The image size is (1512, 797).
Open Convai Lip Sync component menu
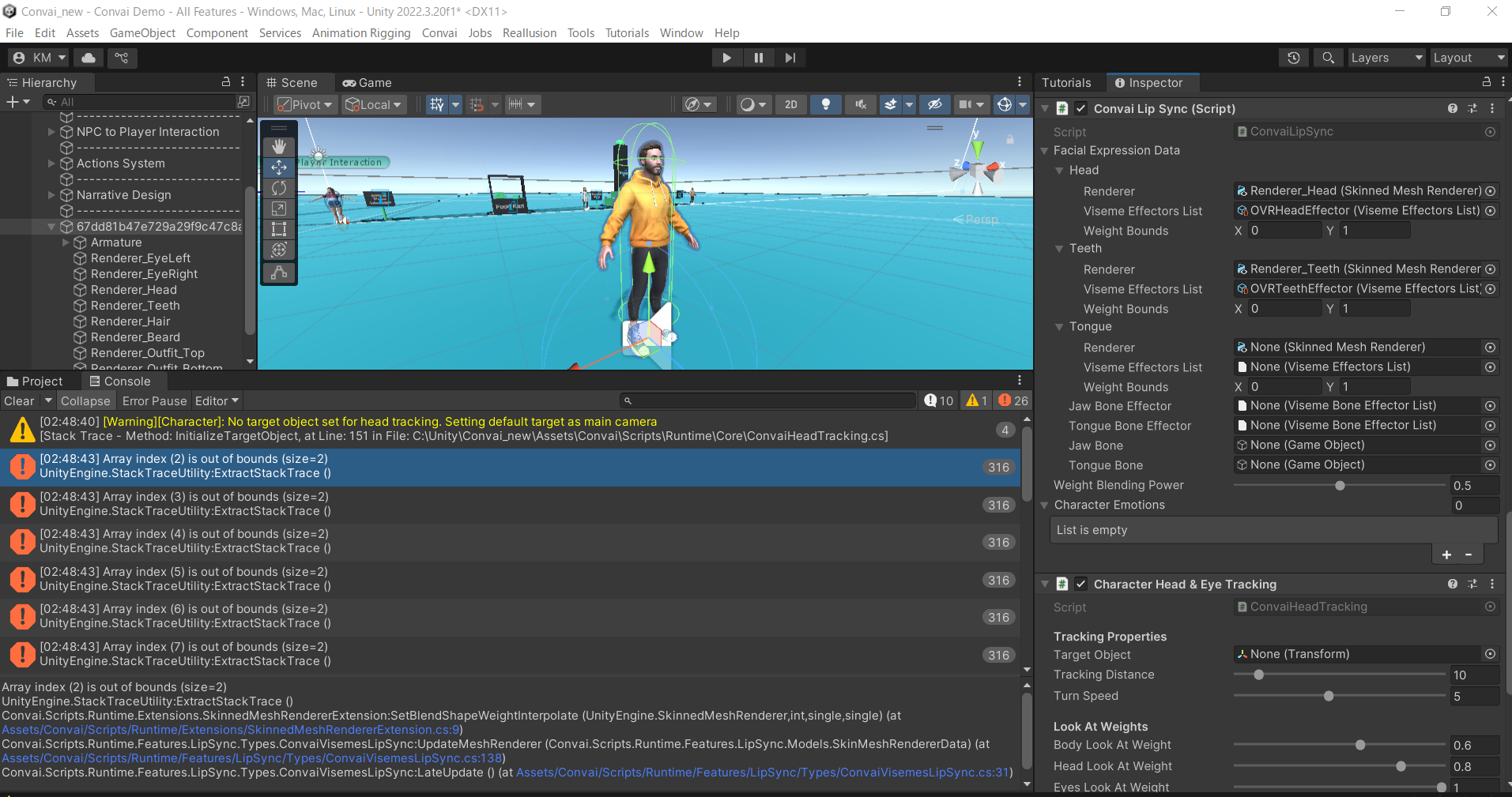point(1492,108)
